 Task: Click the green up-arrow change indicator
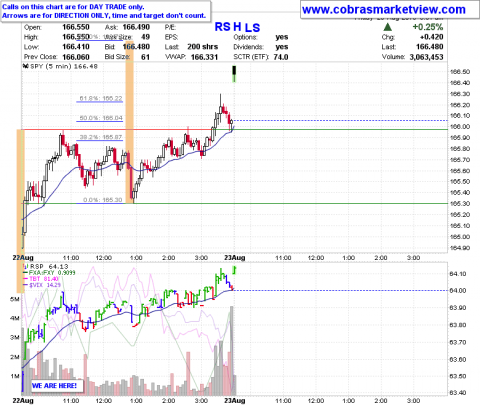(x=388, y=27)
